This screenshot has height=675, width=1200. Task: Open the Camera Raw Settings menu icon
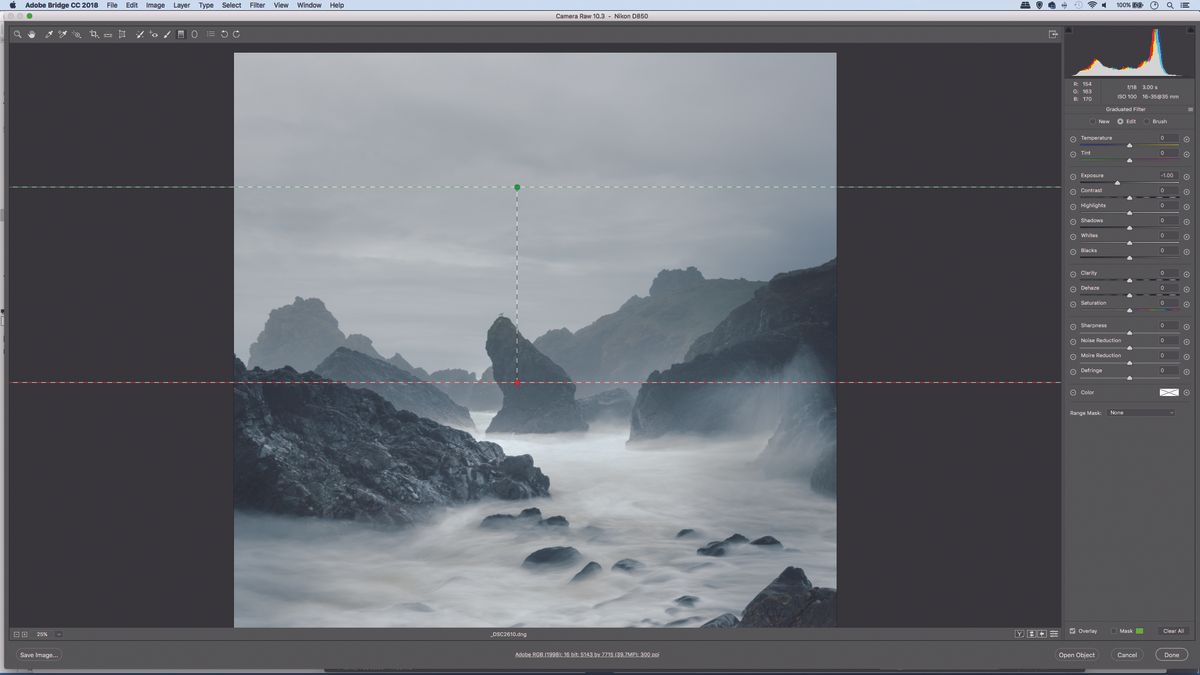coord(1190,108)
